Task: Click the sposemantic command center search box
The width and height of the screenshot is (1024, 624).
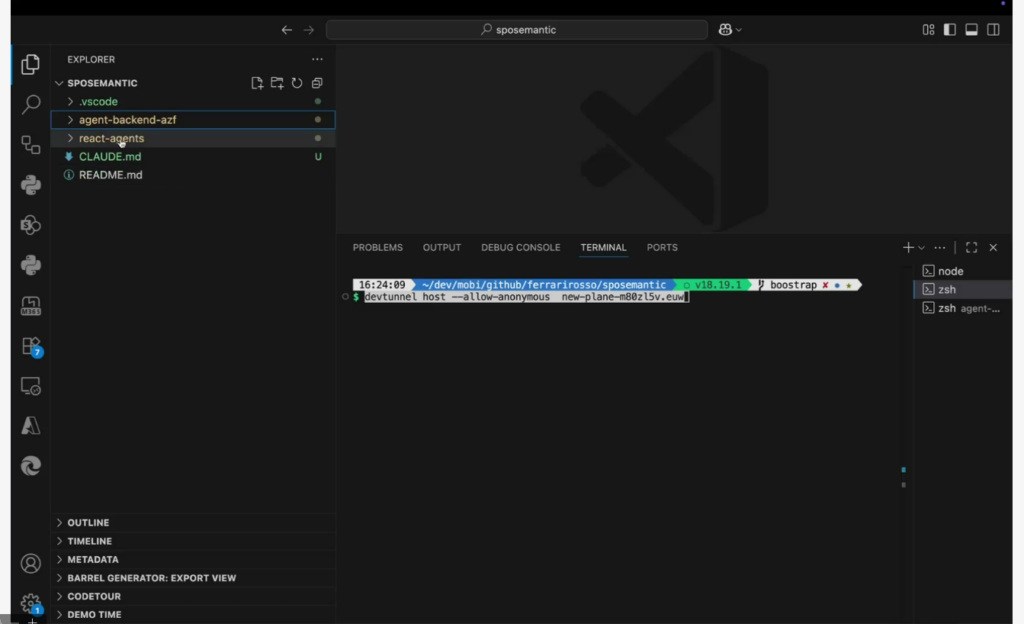Action: [517, 29]
